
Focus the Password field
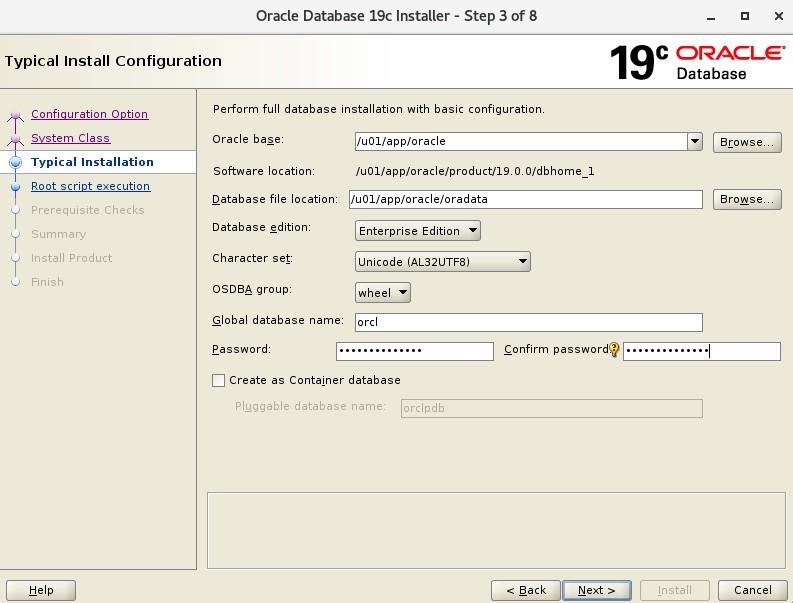click(x=415, y=351)
